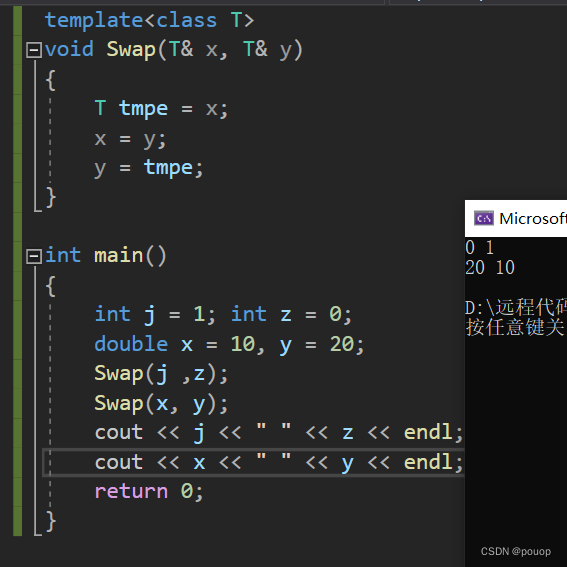Click the '20 10' console output line
The image size is (567, 567).
click(490, 268)
